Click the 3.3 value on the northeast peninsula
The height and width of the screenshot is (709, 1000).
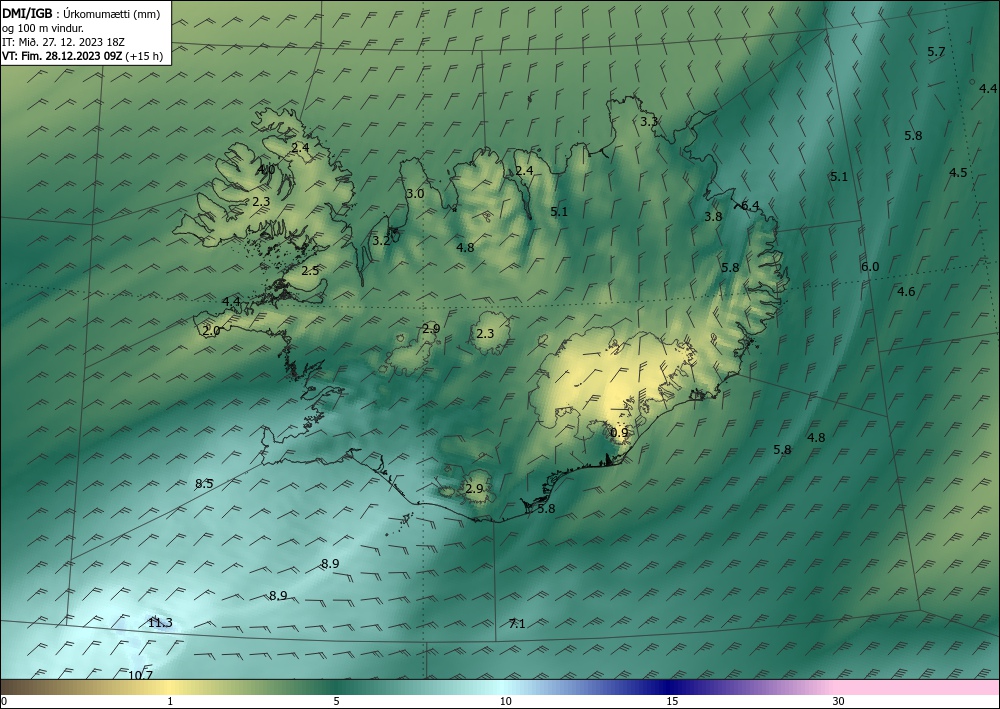click(x=649, y=121)
